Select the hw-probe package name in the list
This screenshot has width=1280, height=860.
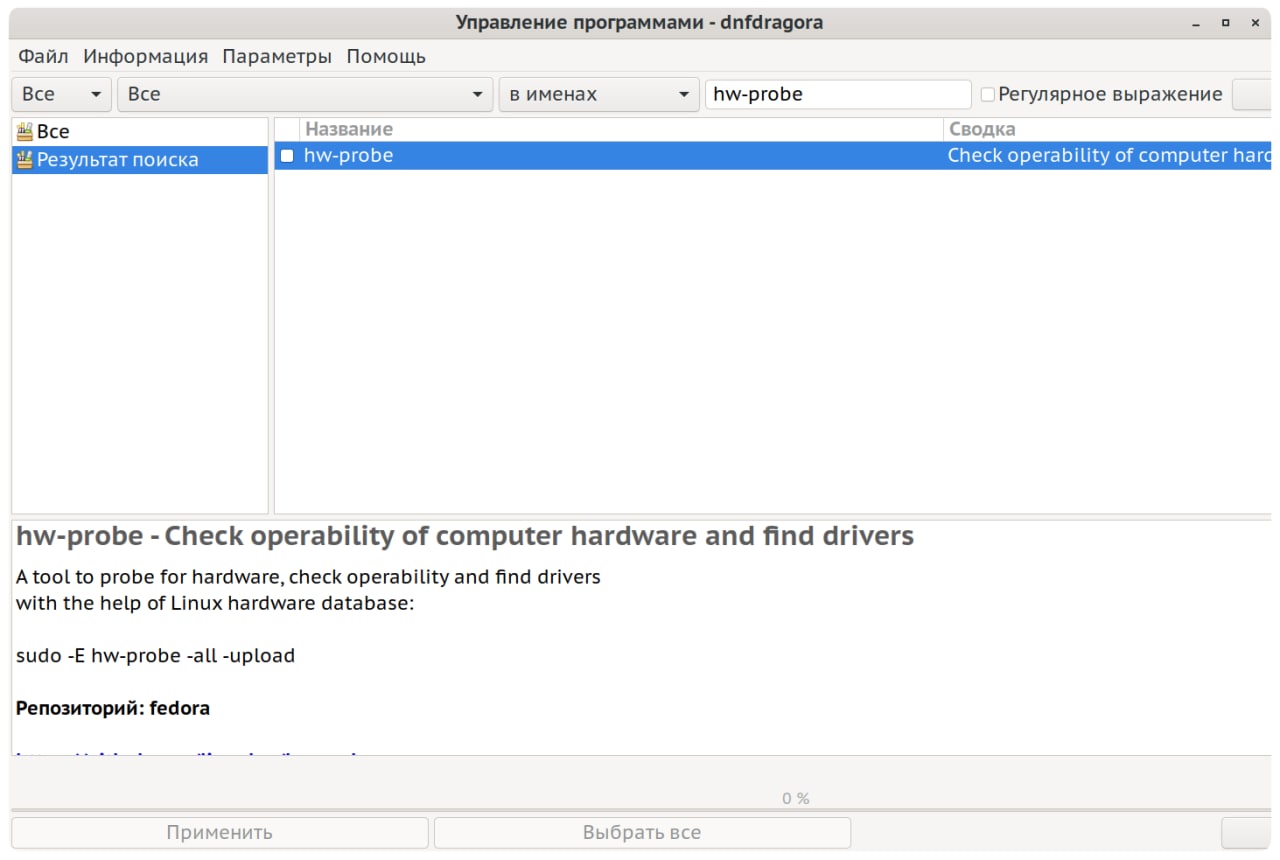pos(348,156)
